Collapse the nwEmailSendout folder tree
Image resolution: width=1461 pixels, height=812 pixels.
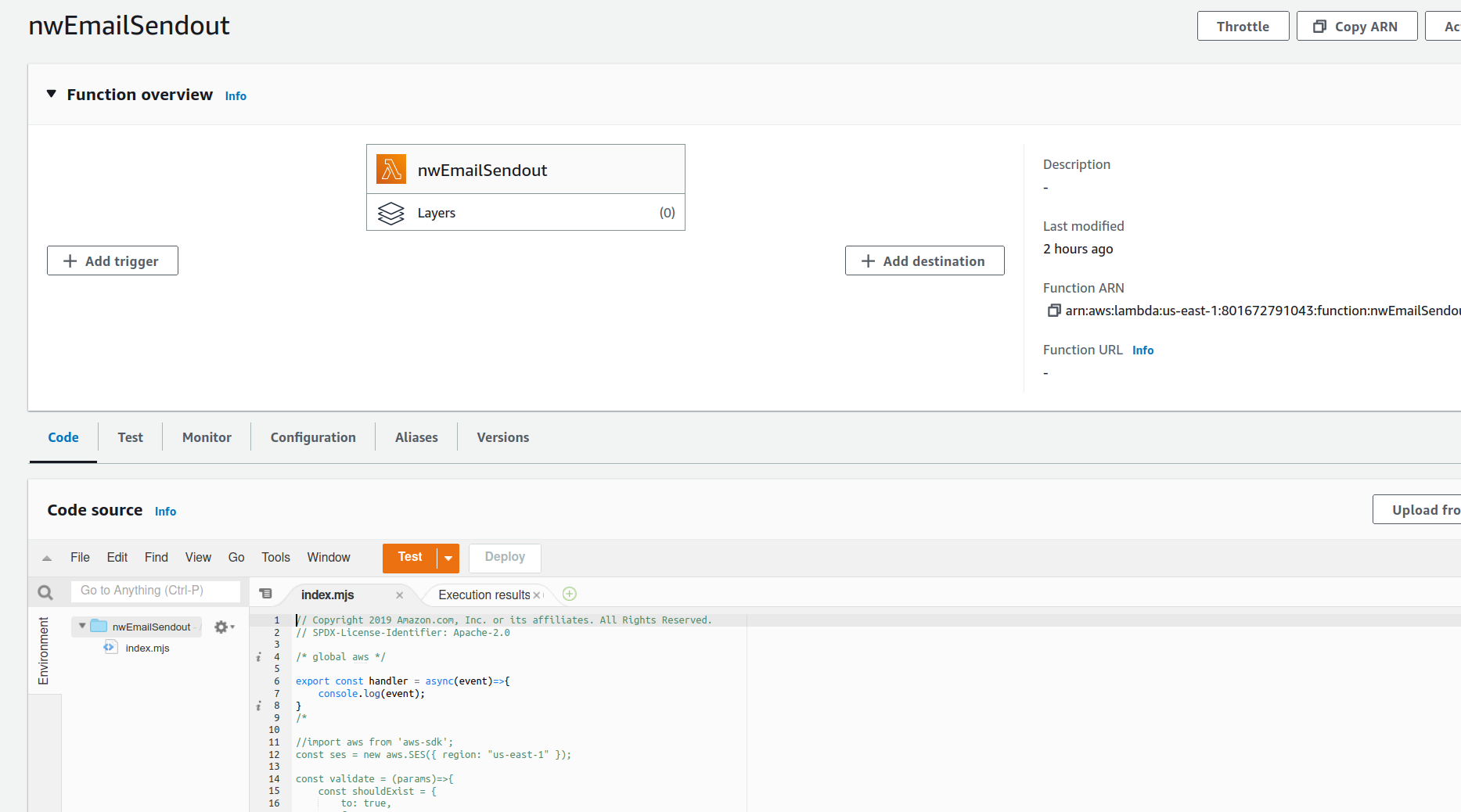pos(82,626)
